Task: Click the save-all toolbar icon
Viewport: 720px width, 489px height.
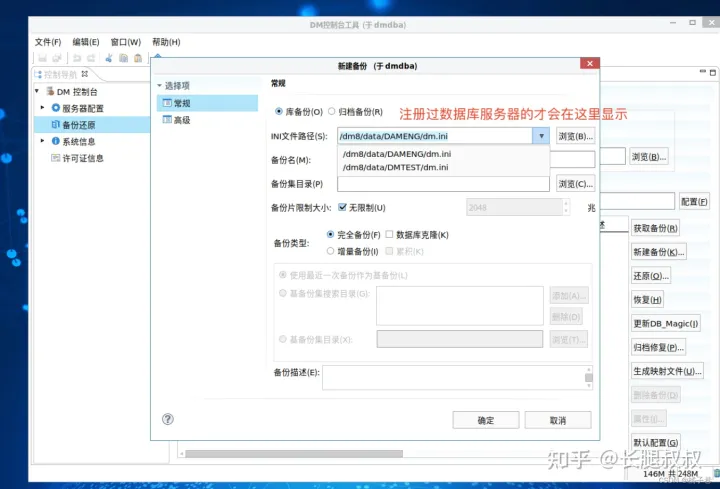Action: (56, 58)
